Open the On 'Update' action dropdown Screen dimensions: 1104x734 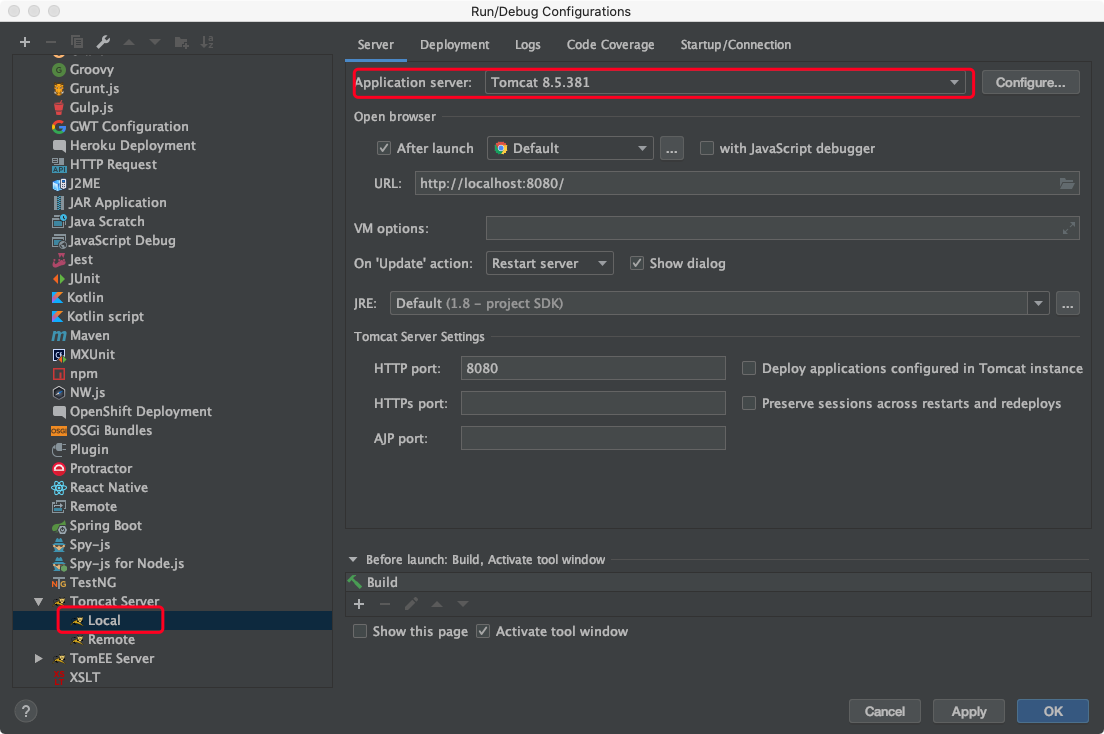click(x=549, y=263)
